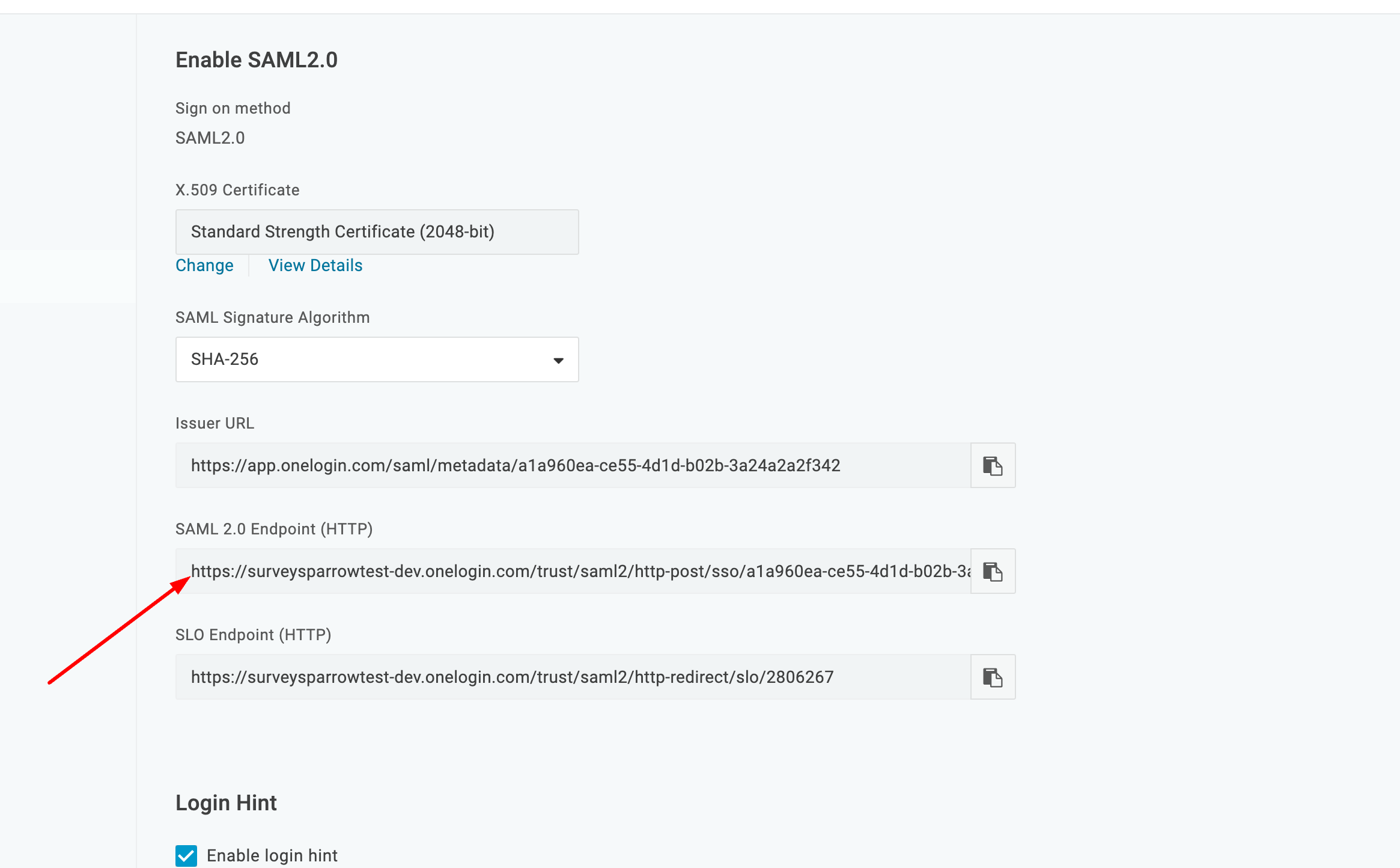
Task: Click the SAML2.0 sign-on method value
Action: coord(210,138)
